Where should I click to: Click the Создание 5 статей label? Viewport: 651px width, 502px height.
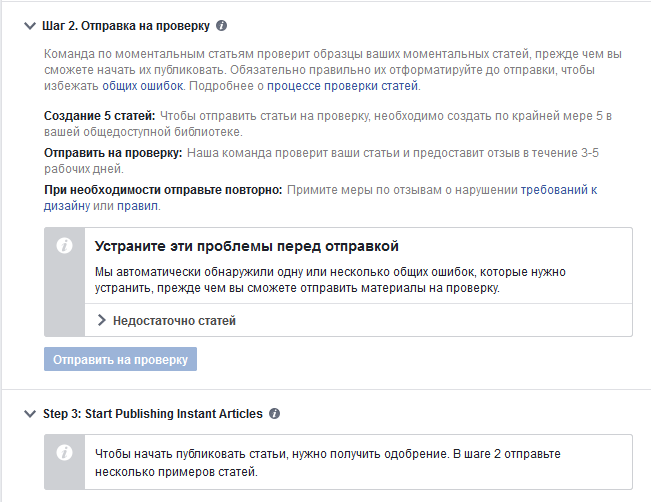[100, 116]
